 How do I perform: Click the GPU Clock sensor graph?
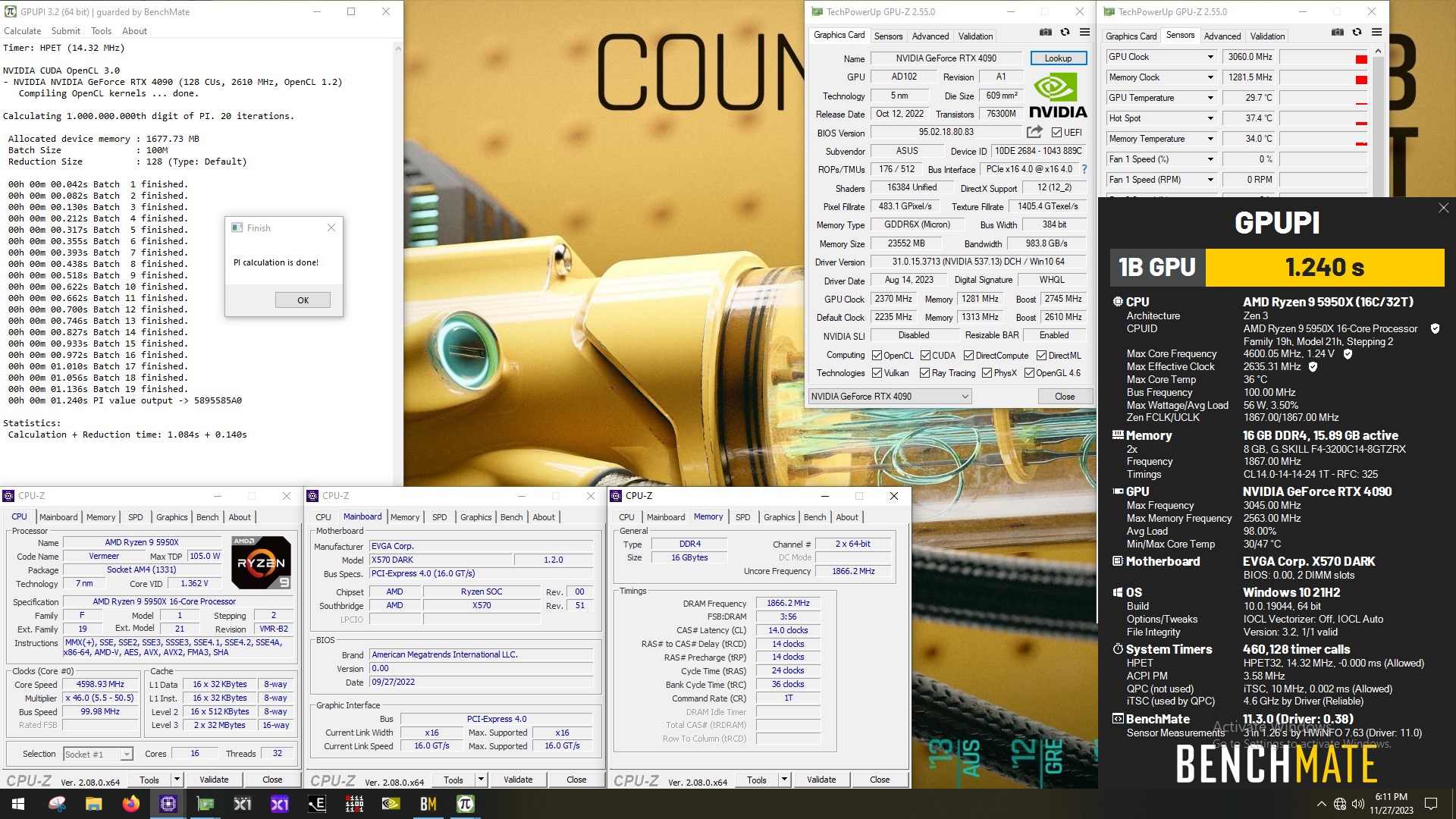point(1324,57)
